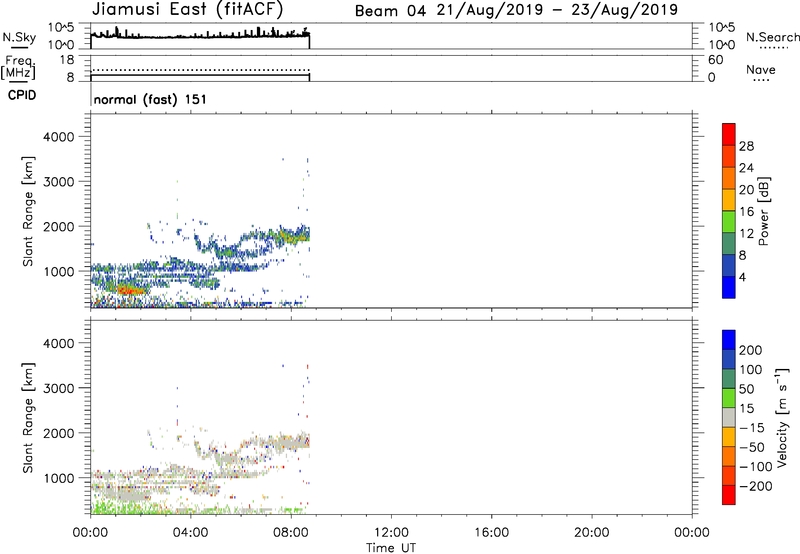Click the "Slant Range [km]" label of velocity panel

(28, 418)
